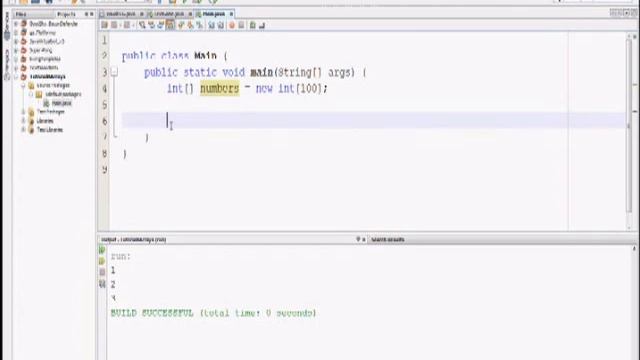640x360 pixels.
Task: Expand the Libraries node
Action: coord(23,121)
